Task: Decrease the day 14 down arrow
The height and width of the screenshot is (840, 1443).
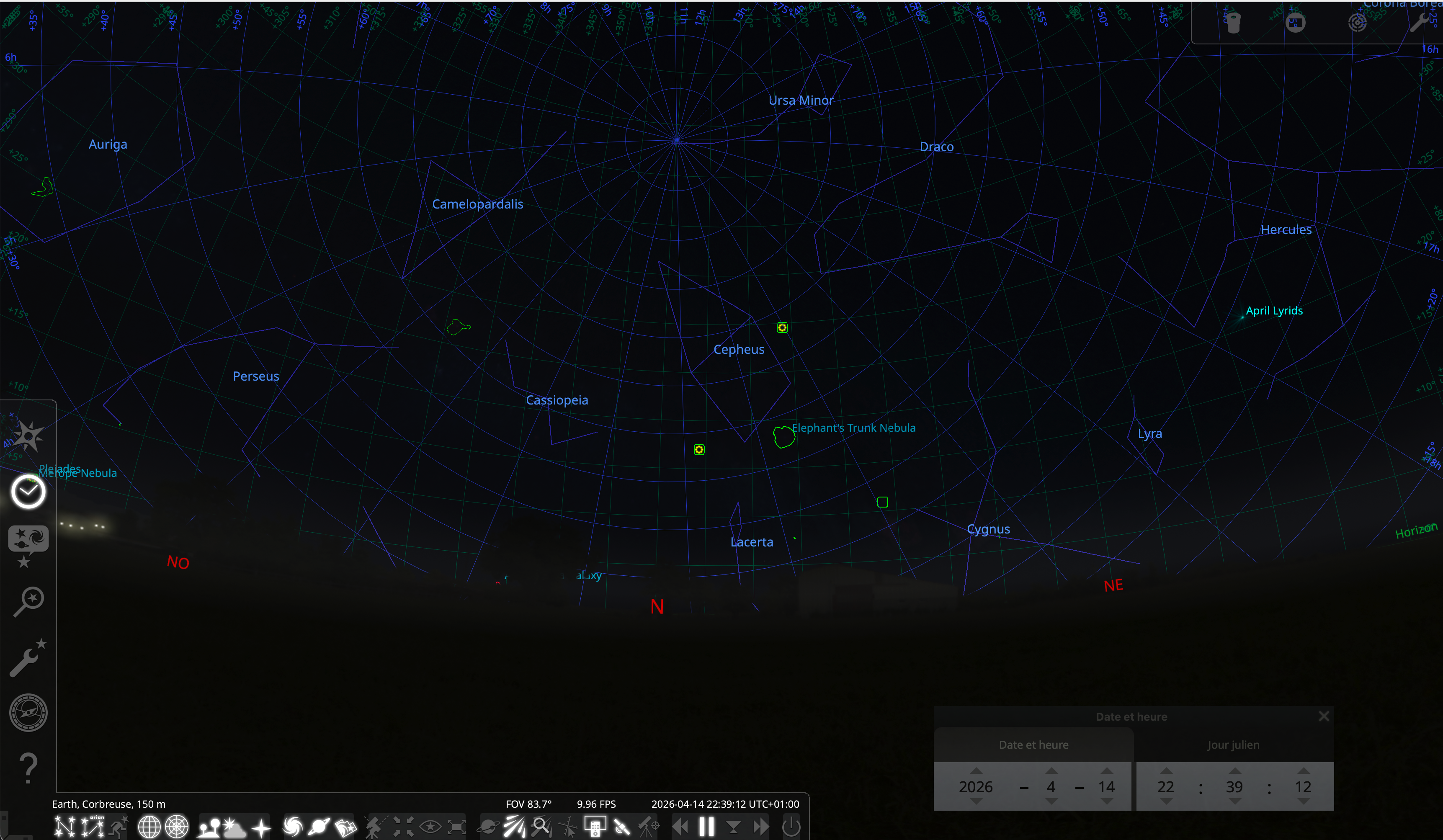Action: click(1107, 801)
